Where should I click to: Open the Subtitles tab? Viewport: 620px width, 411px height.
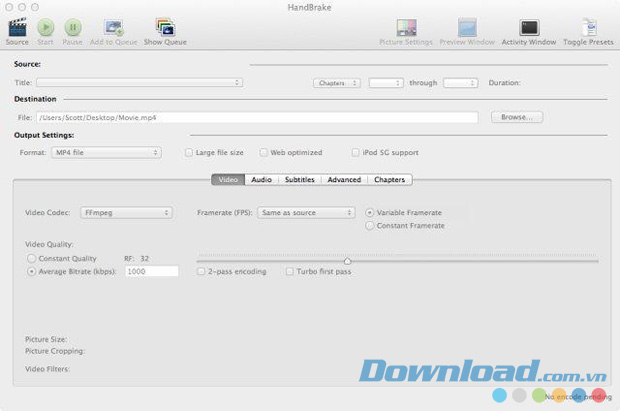299,180
